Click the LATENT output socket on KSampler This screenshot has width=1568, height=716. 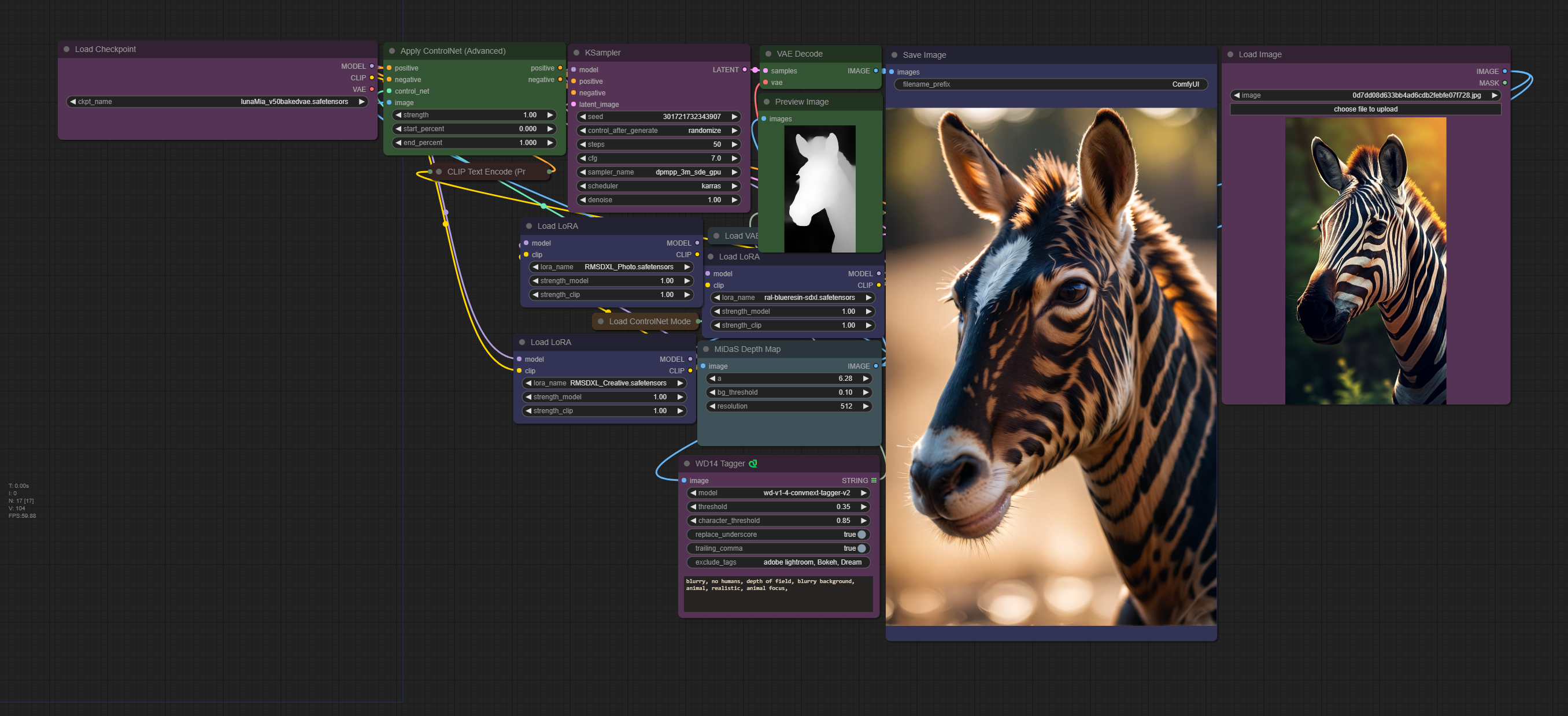tap(745, 70)
